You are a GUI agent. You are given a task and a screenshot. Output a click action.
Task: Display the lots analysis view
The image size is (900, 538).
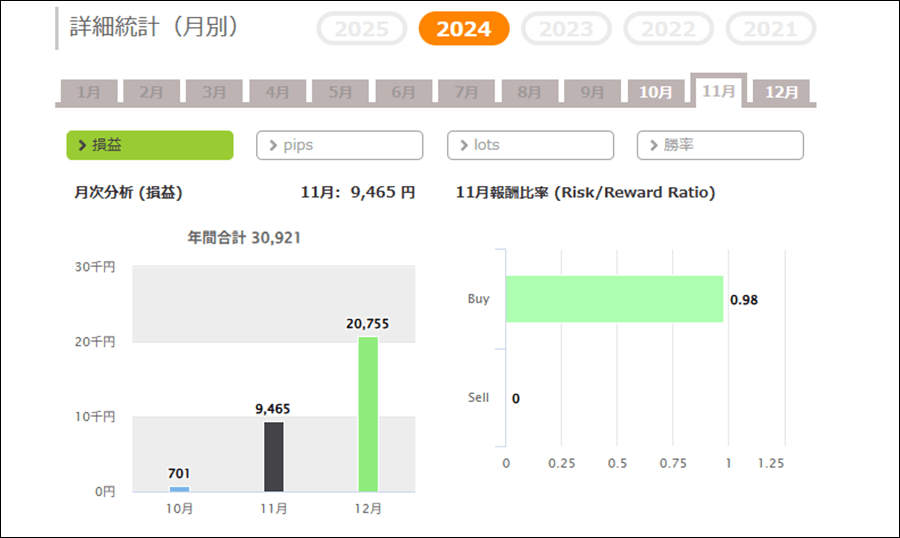tap(530, 145)
